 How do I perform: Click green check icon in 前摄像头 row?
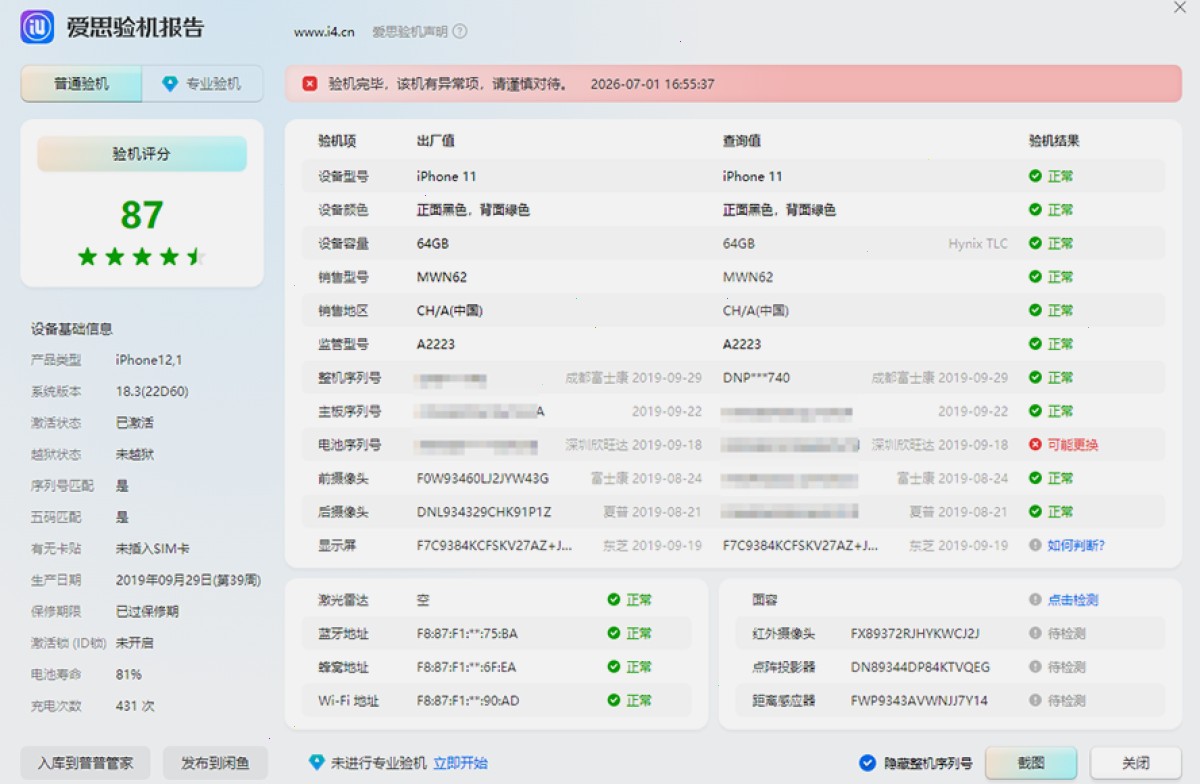[1035, 478]
